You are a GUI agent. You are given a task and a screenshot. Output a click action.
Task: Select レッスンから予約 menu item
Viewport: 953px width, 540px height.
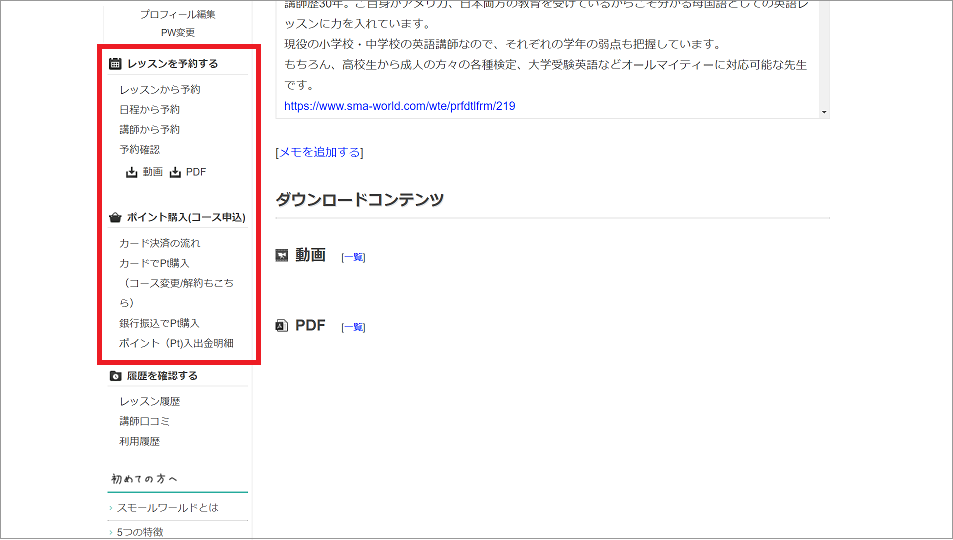tap(160, 89)
